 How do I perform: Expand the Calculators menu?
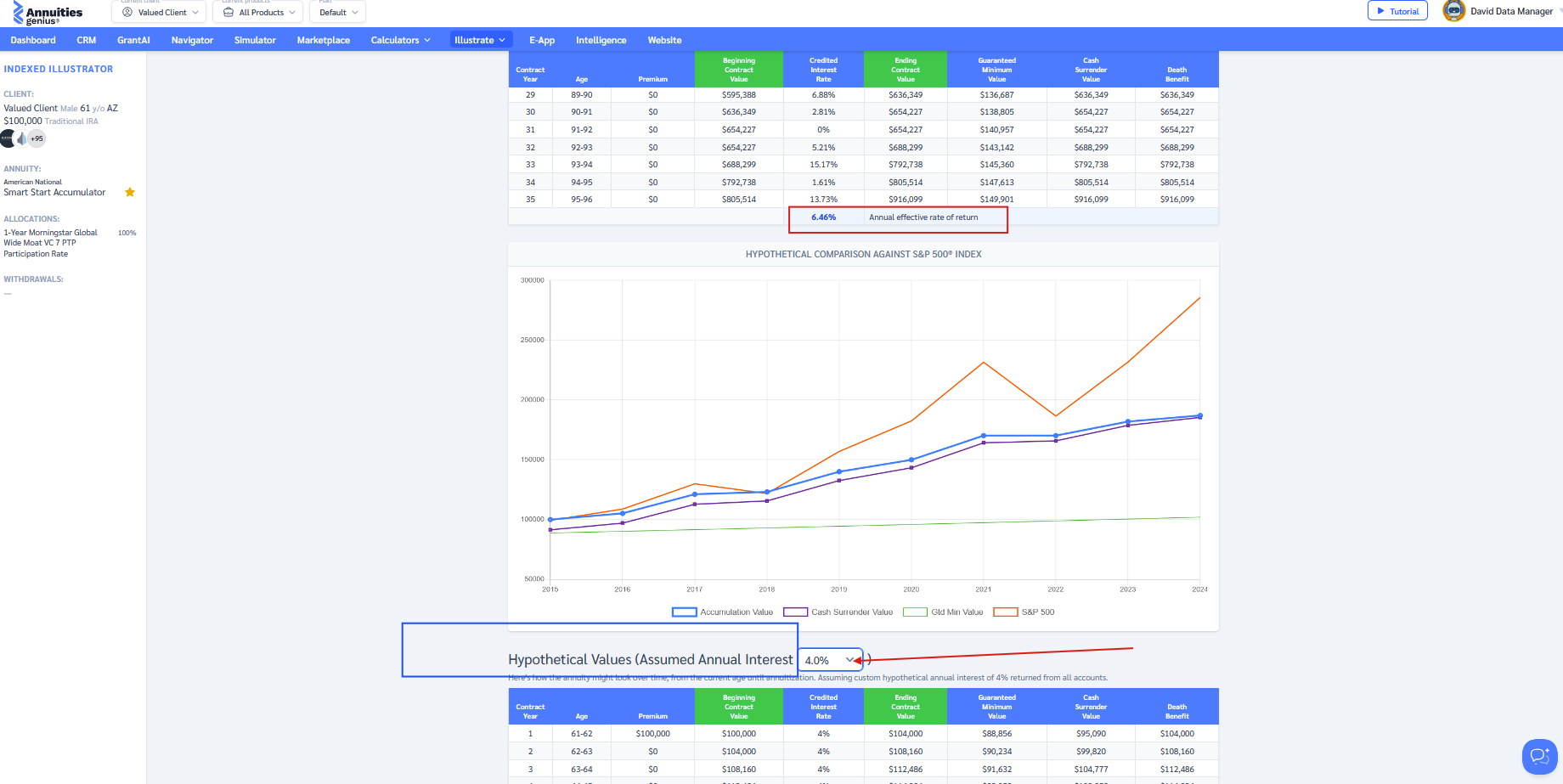pyautogui.click(x=400, y=40)
